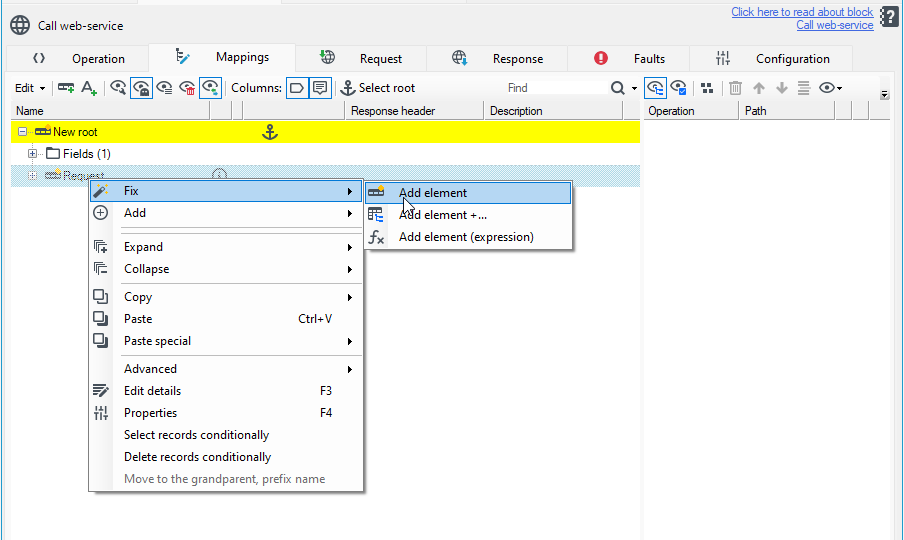Toggle the eye with tree structure icon
This screenshot has height=540, width=904.
tap(655, 88)
